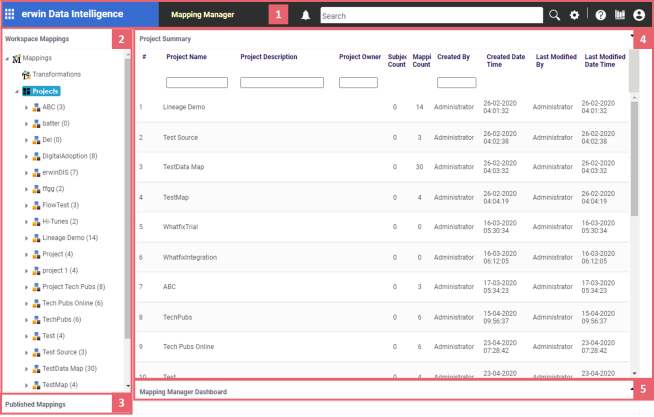Click the Created By filter box
654x417 pixels.
point(457,83)
